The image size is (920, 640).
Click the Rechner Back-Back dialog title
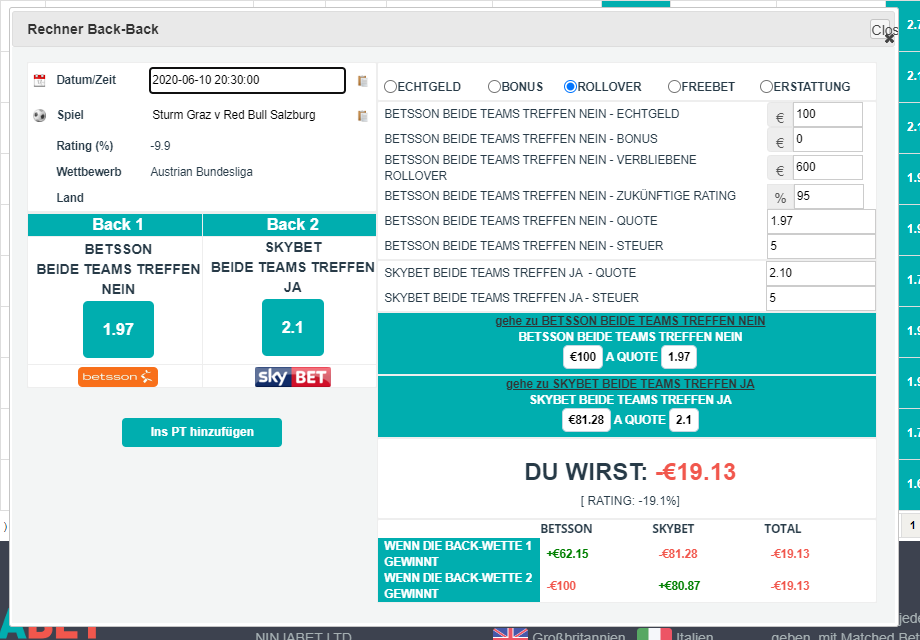[93, 29]
